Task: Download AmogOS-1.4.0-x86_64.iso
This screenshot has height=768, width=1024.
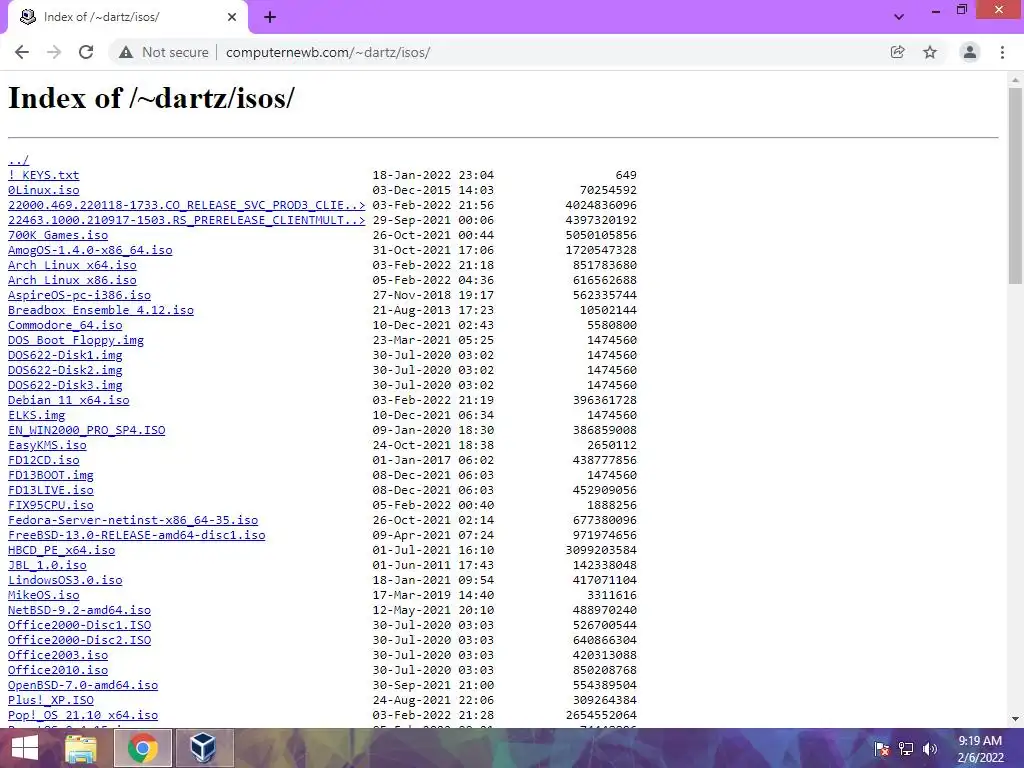Action: 90,250
